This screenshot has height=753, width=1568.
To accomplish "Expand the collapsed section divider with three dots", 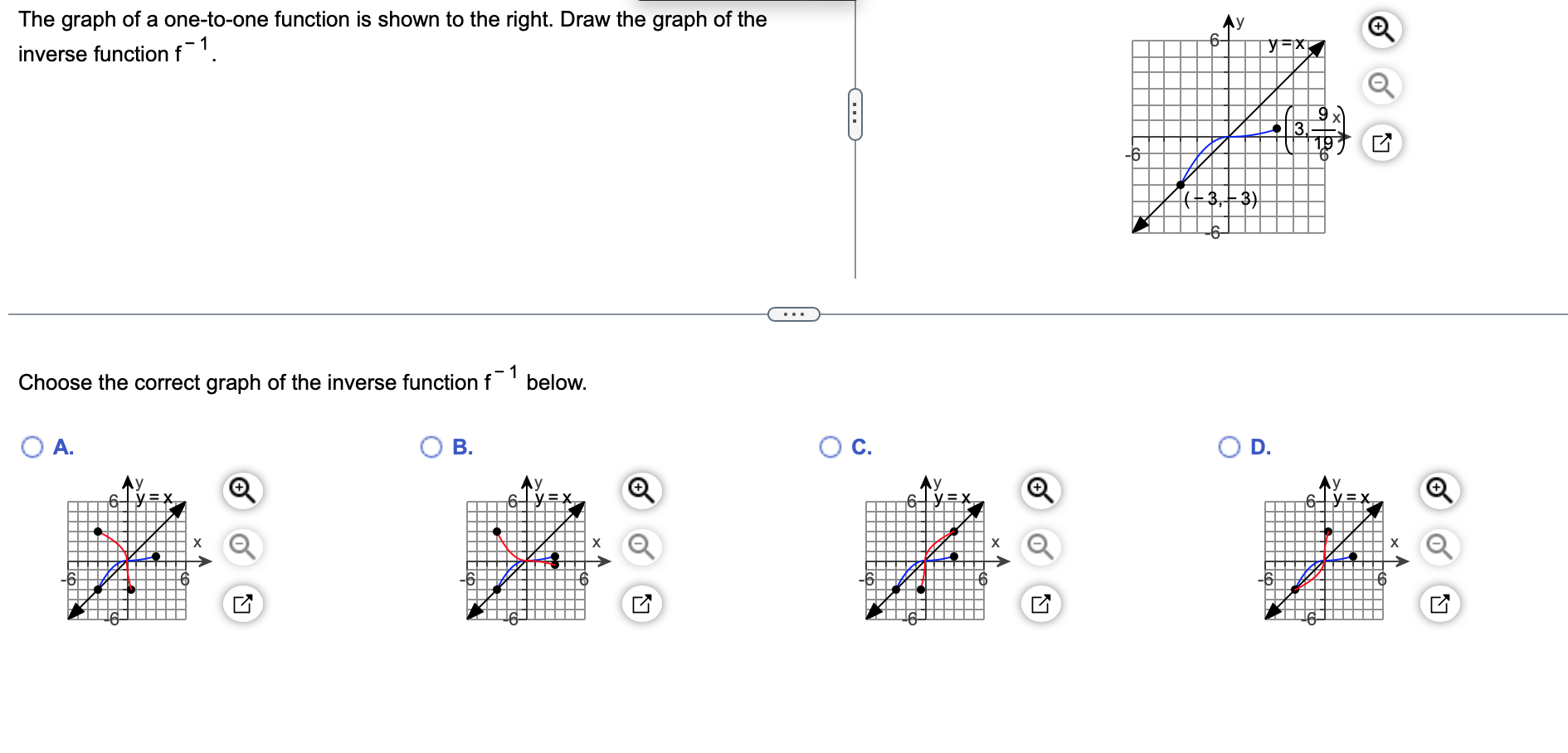I will point(793,313).
